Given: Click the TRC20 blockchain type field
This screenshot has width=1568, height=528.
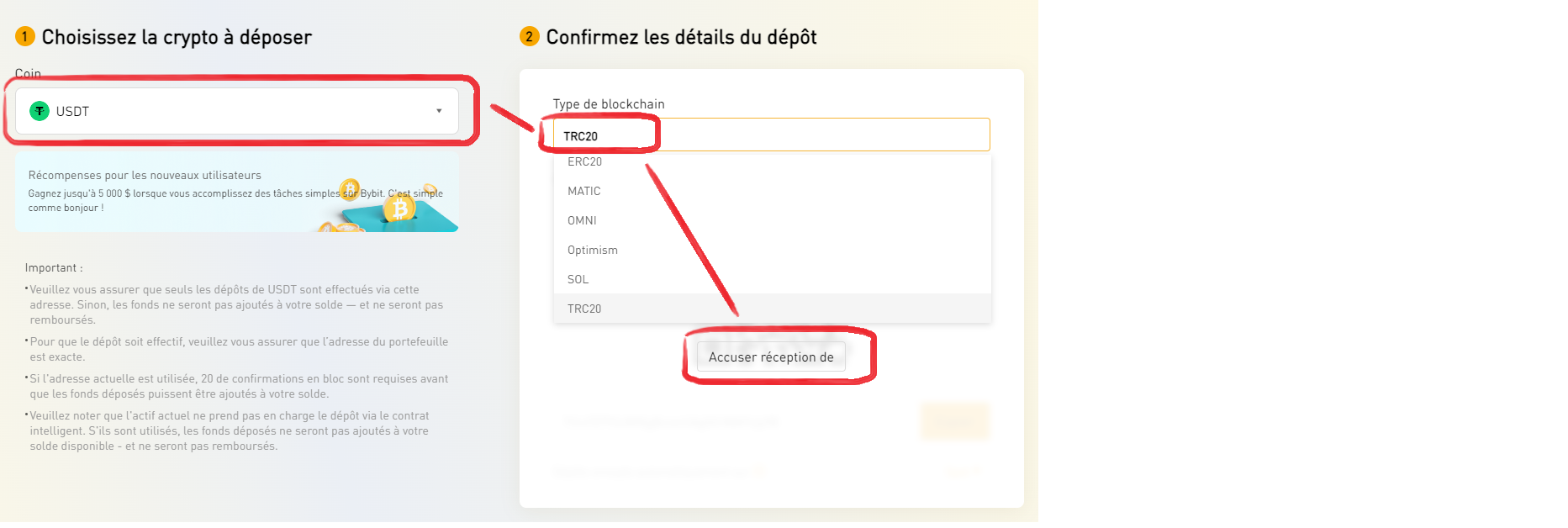Looking at the screenshot, I should click(771, 135).
